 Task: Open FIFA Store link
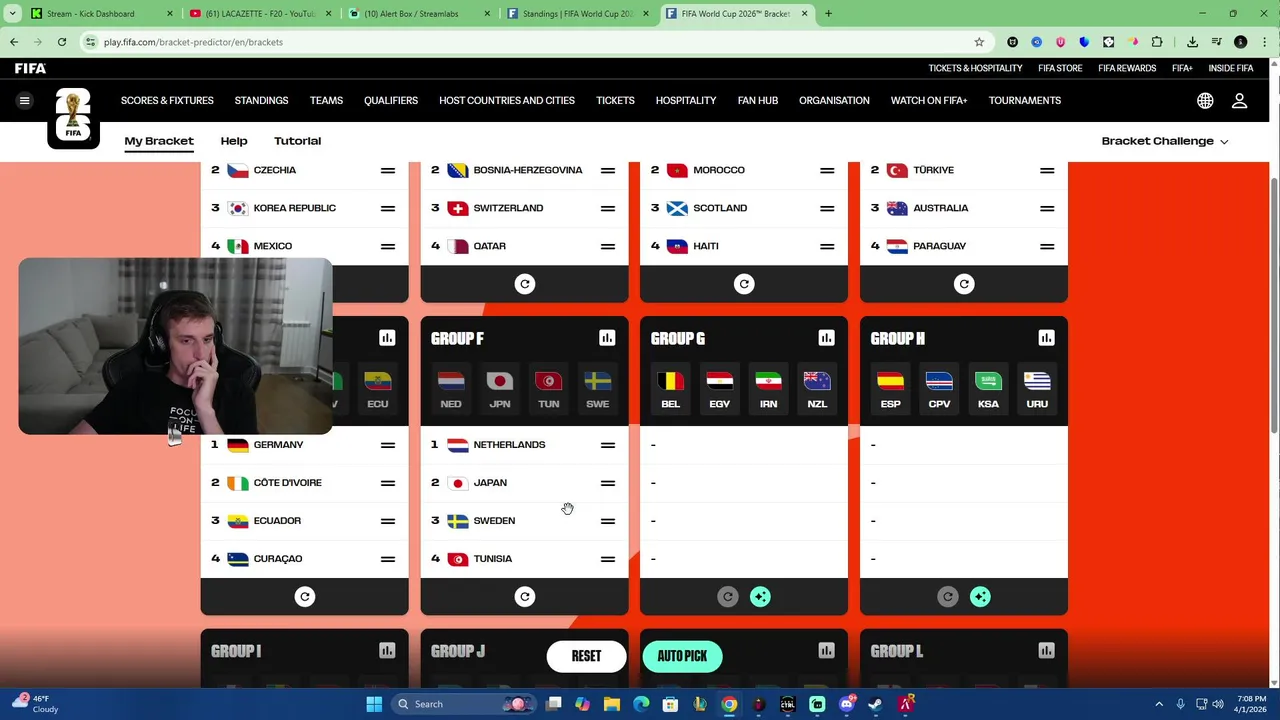click(x=1060, y=68)
